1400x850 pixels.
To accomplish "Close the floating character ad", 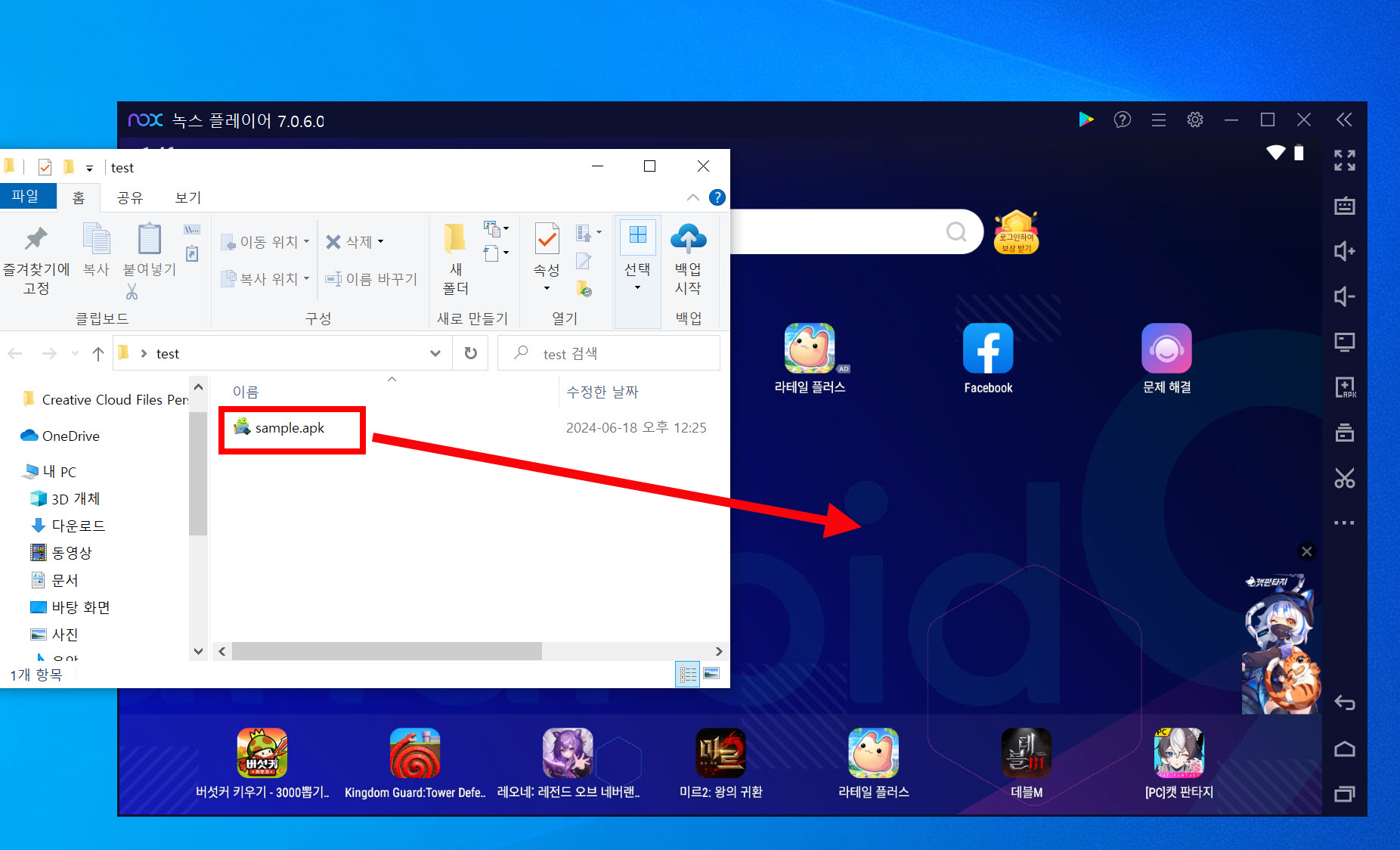I will [1306, 551].
